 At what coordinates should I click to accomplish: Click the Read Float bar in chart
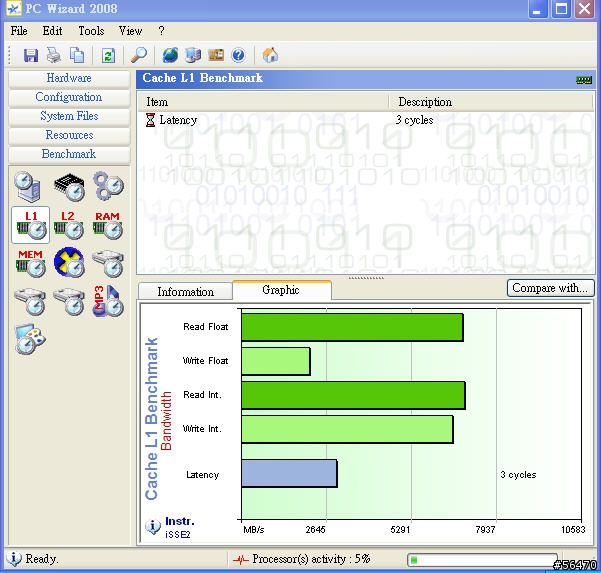(352, 327)
